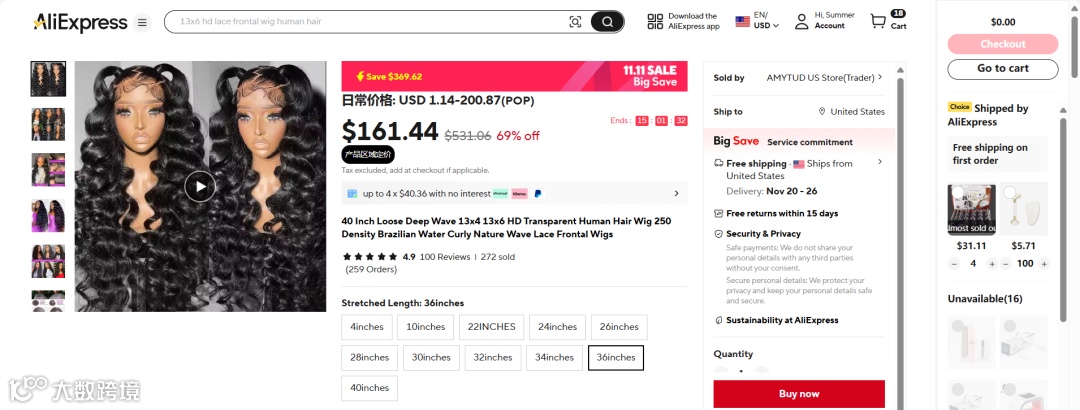The image size is (1080, 410).
Task: Select the 24inches length option
Action: 557,327
